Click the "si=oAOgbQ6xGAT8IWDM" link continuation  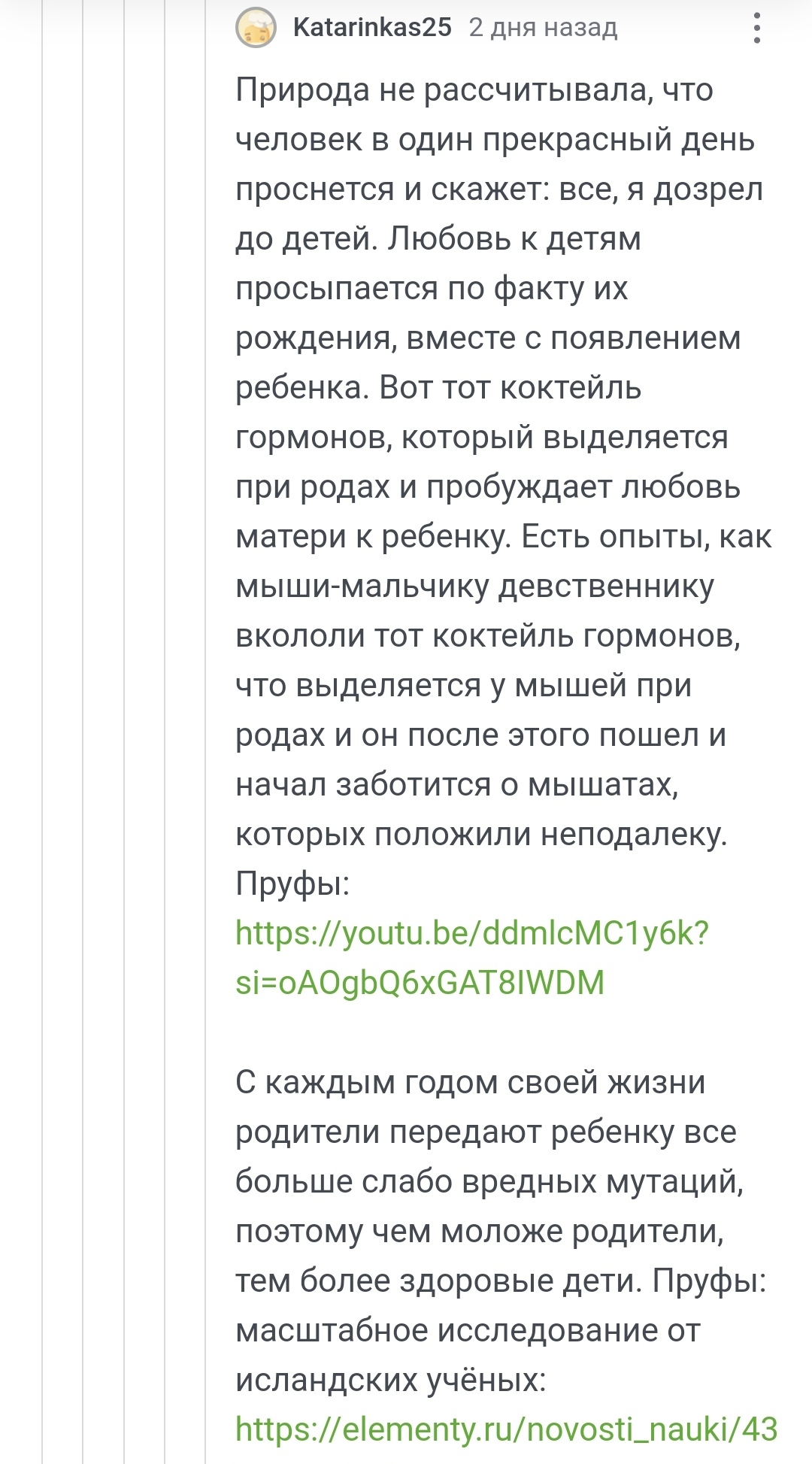coord(420,983)
